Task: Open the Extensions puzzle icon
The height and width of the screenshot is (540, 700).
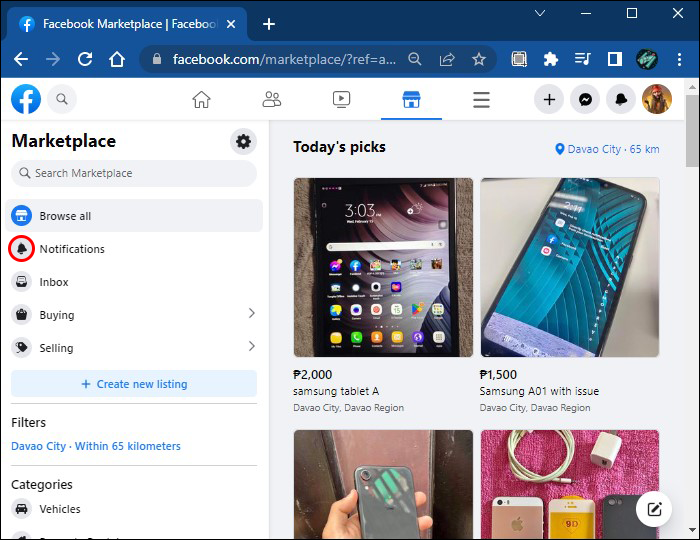Action: tap(551, 59)
